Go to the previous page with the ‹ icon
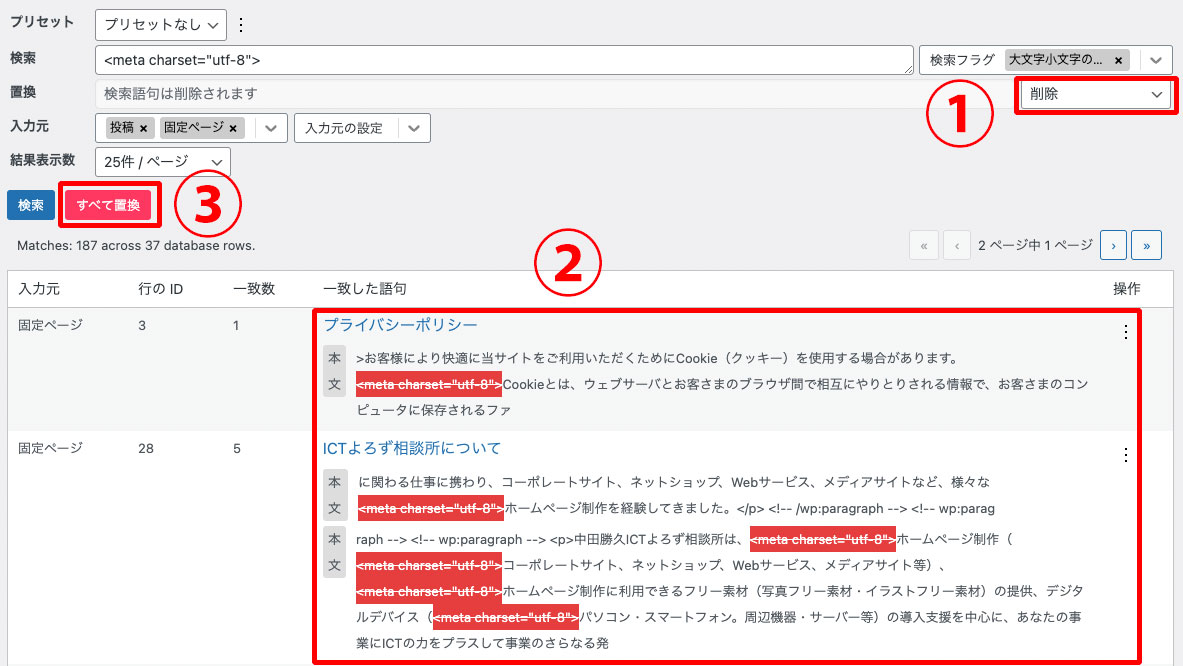The image size is (1183, 666). (x=955, y=244)
